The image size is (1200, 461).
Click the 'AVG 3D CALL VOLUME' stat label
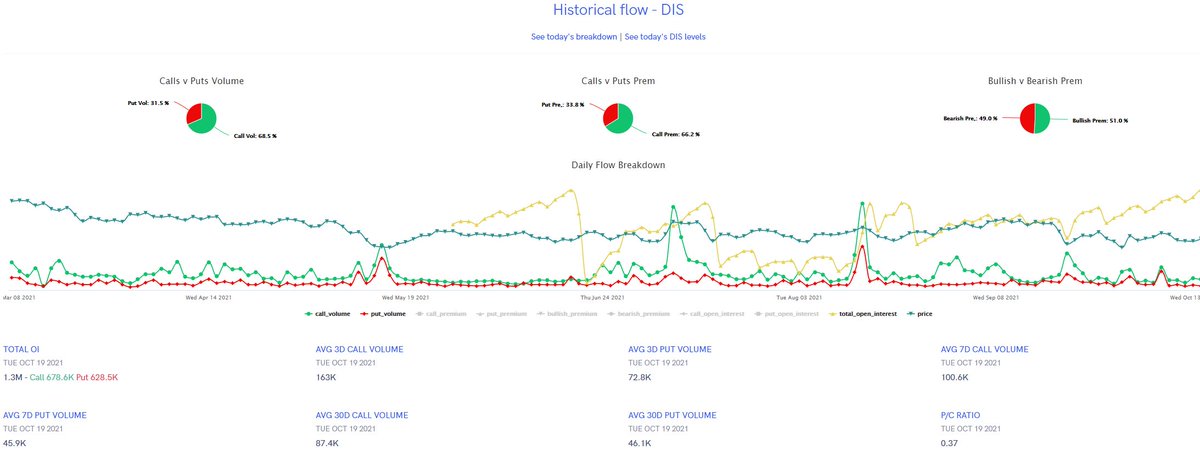tap(361, 349)
